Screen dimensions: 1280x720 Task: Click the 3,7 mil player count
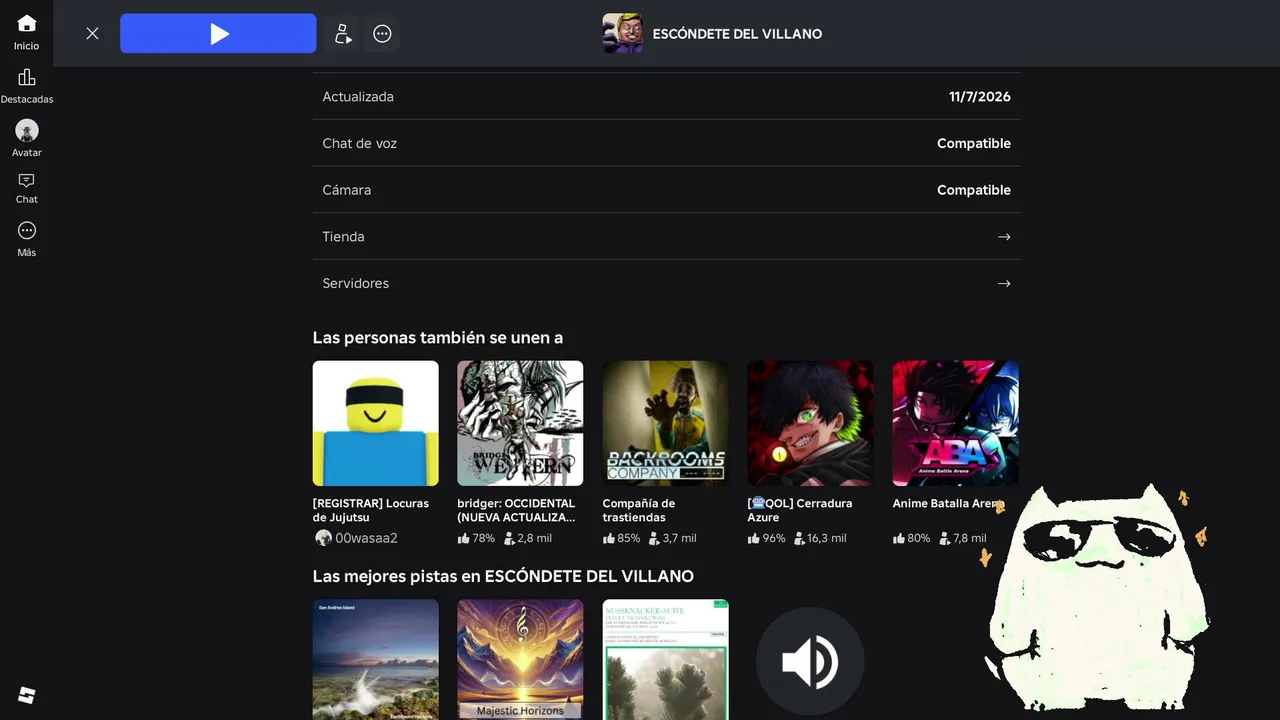673,538
